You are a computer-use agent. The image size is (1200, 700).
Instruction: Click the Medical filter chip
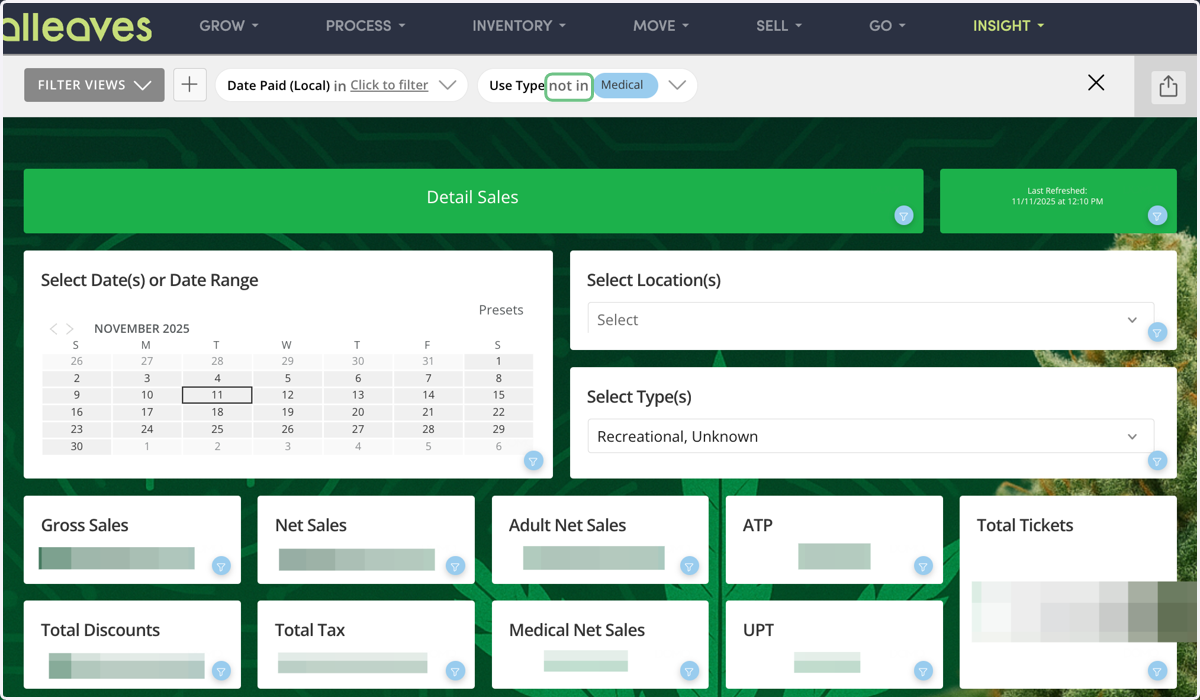coord(626,85)
